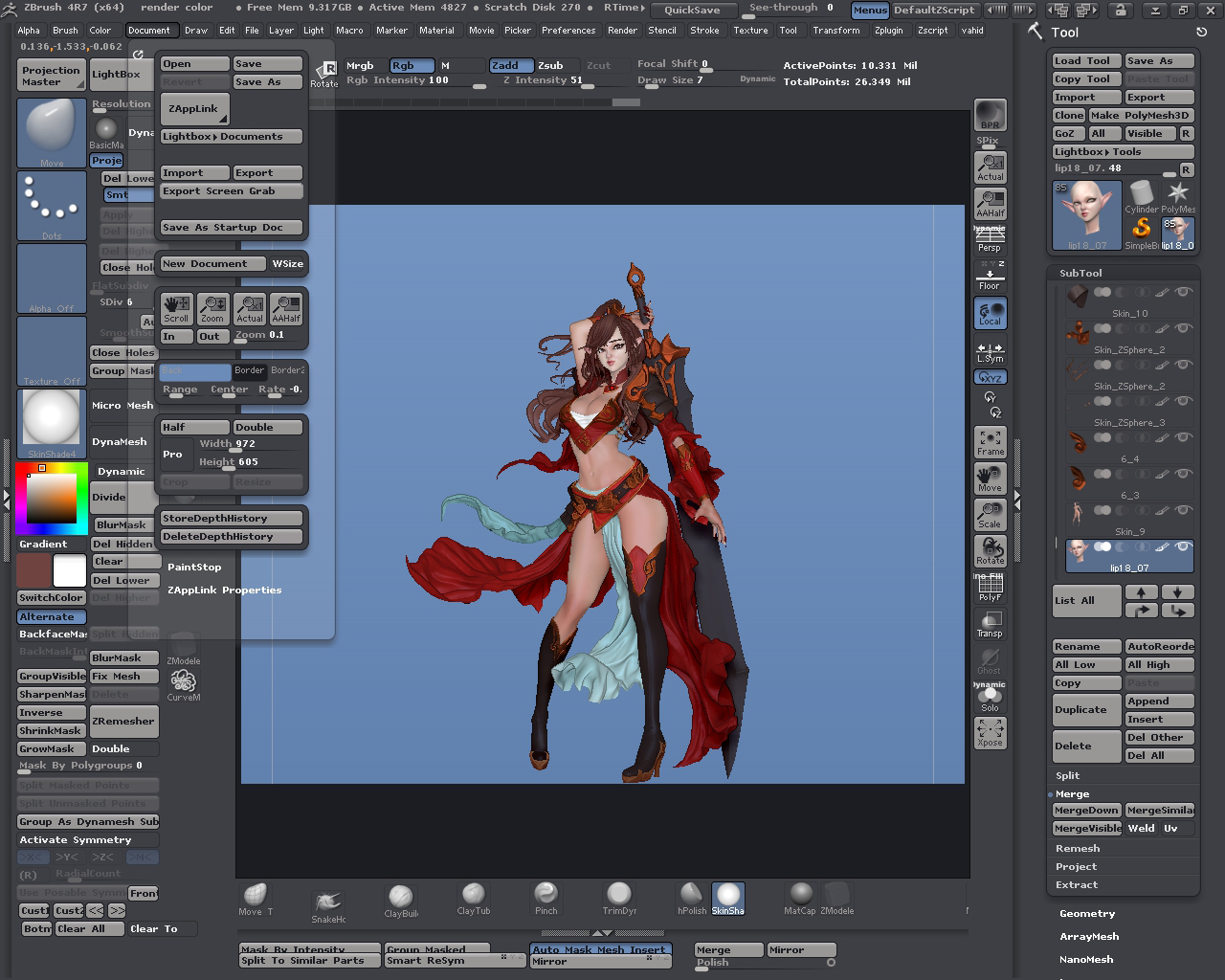The image size is (1225, 980).
Task: Pick a color in the color picker square
Action: coord(53,498)
